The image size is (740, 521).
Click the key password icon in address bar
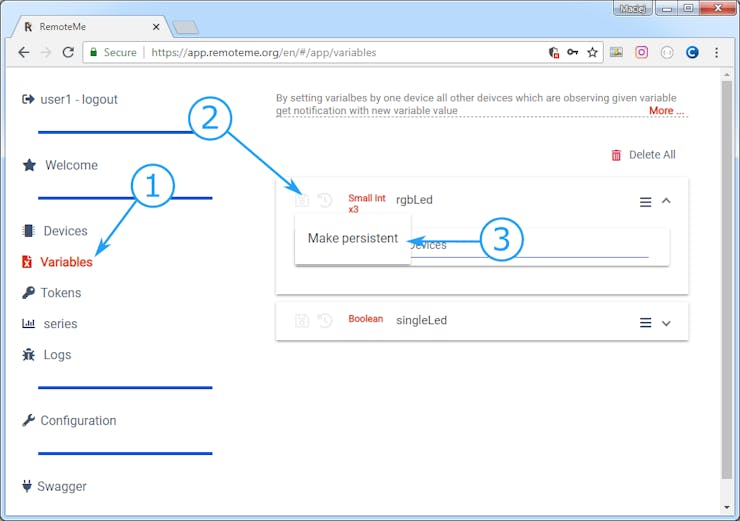(x=572, y=52)
